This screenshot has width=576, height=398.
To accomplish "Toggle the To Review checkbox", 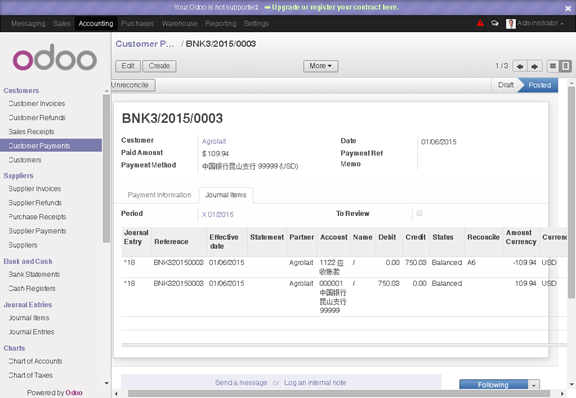I will click(x=419, y=213).
